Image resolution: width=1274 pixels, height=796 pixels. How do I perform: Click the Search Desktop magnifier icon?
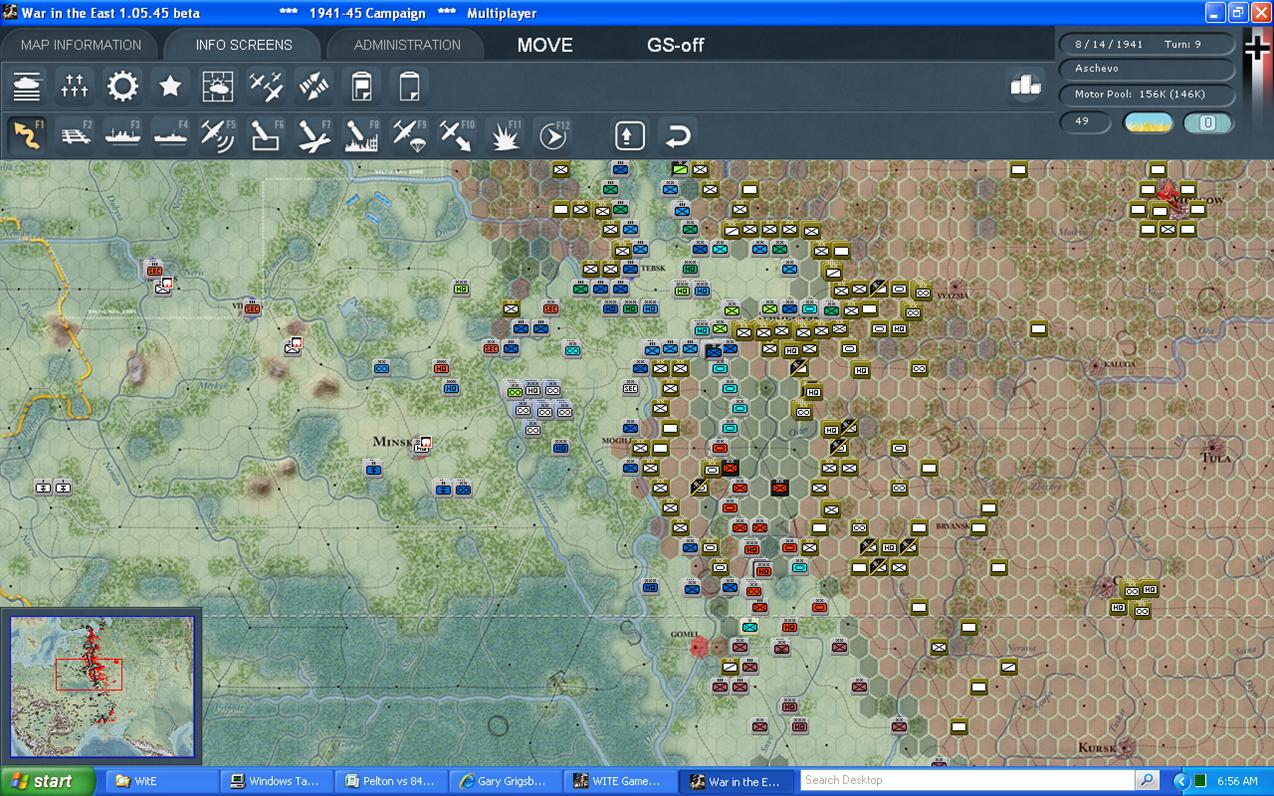click(x=1147, y=780)
